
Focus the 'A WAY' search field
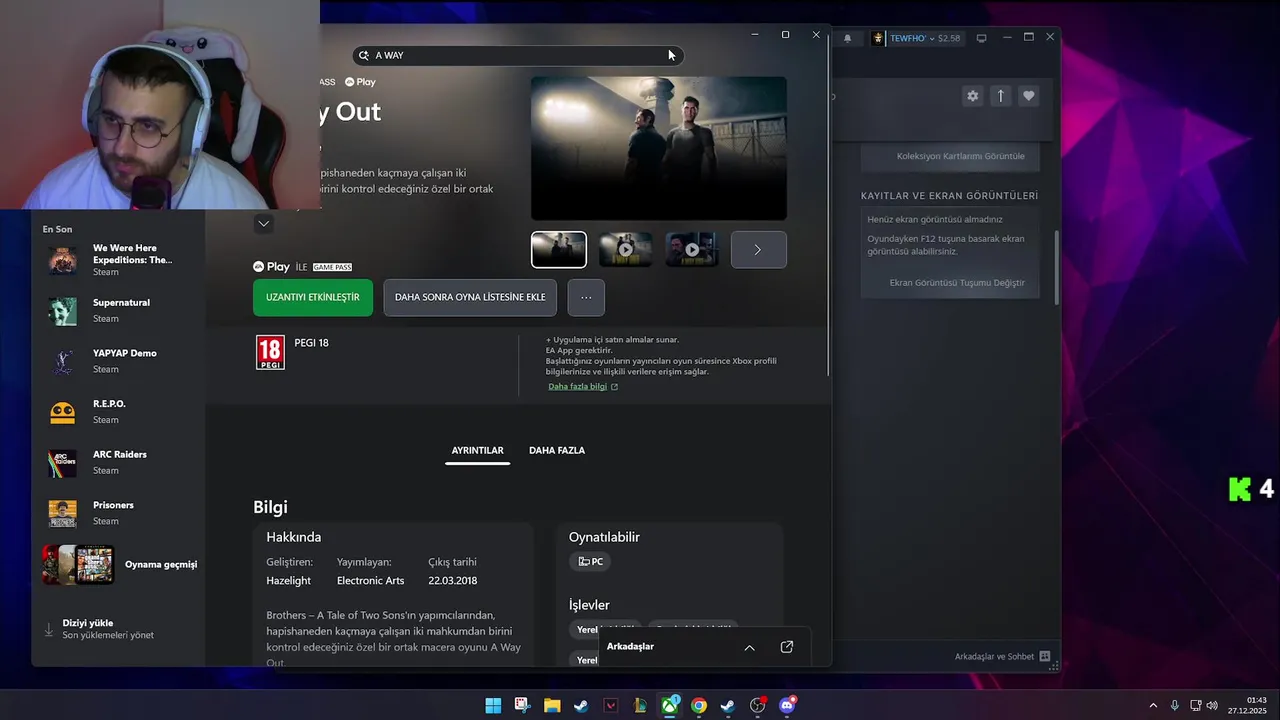(x=518, y=55)
